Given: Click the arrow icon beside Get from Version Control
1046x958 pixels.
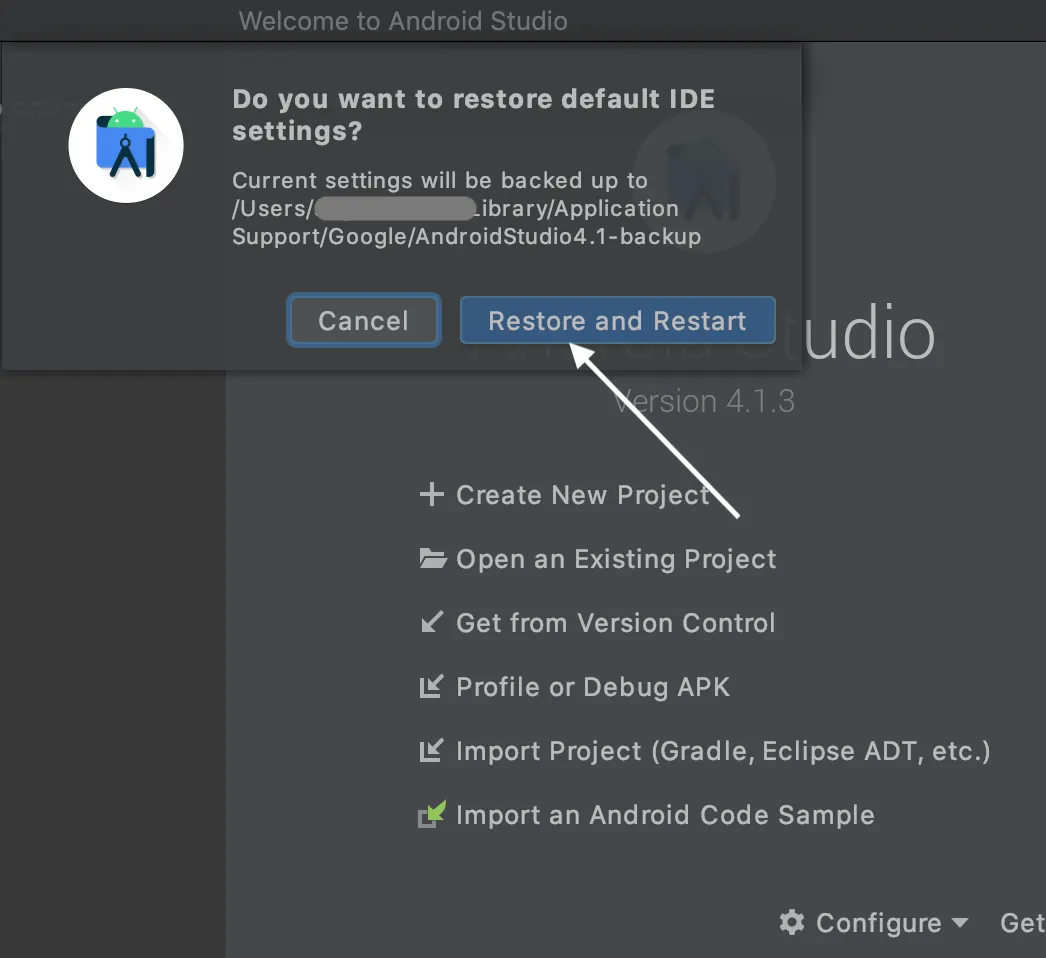Looking at the screenshot, I should point(432,622).
